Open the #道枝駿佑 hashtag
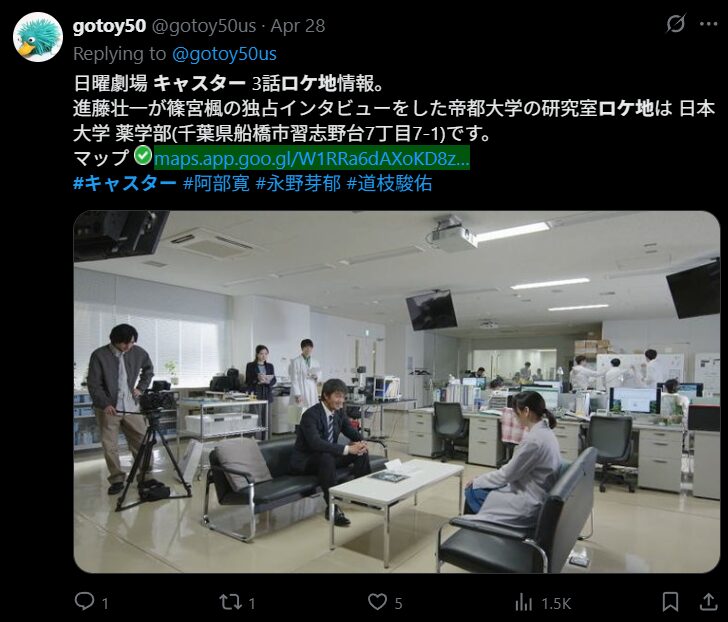 (390, 183)
